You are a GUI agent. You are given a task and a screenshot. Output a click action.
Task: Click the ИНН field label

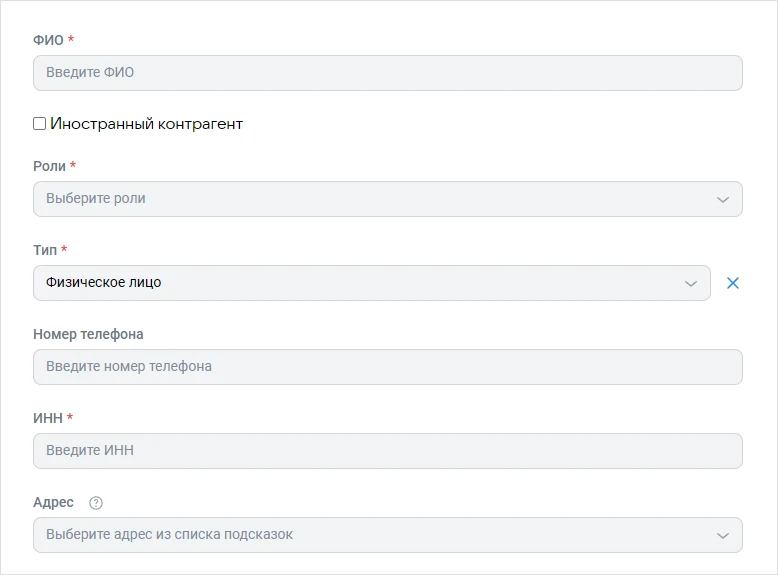tap(48, 418)
